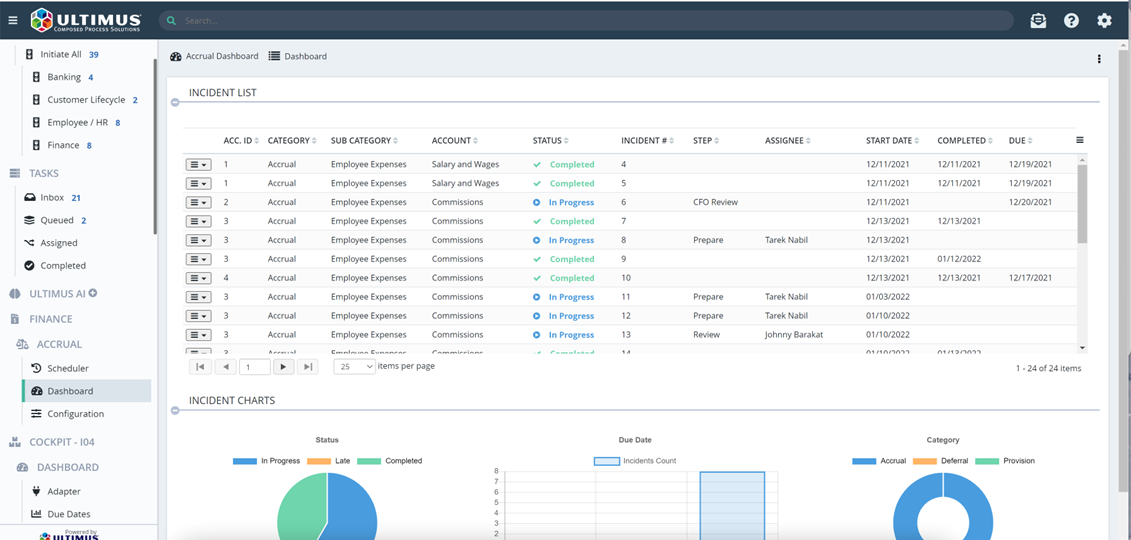This screenshot has height=540, width=1131.
Task: Select Employee / HR category
Action: [x=76, y=123]
